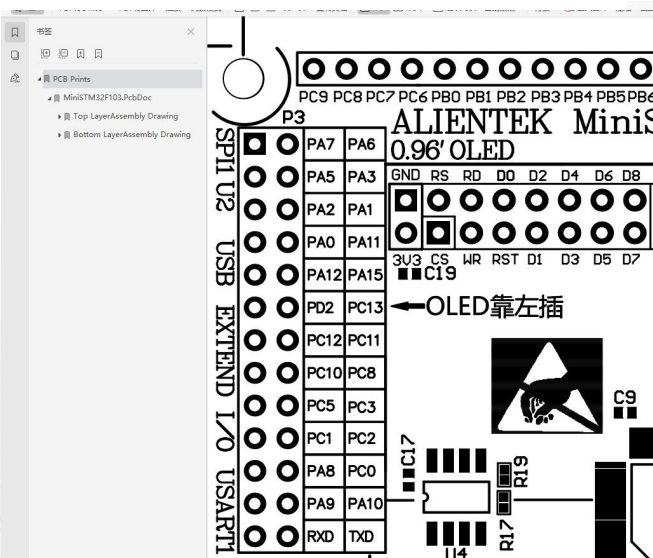This screenshot has width=653, height=558.
Task: Click the delete bookmark icon
Action: [x=98, y=53]
